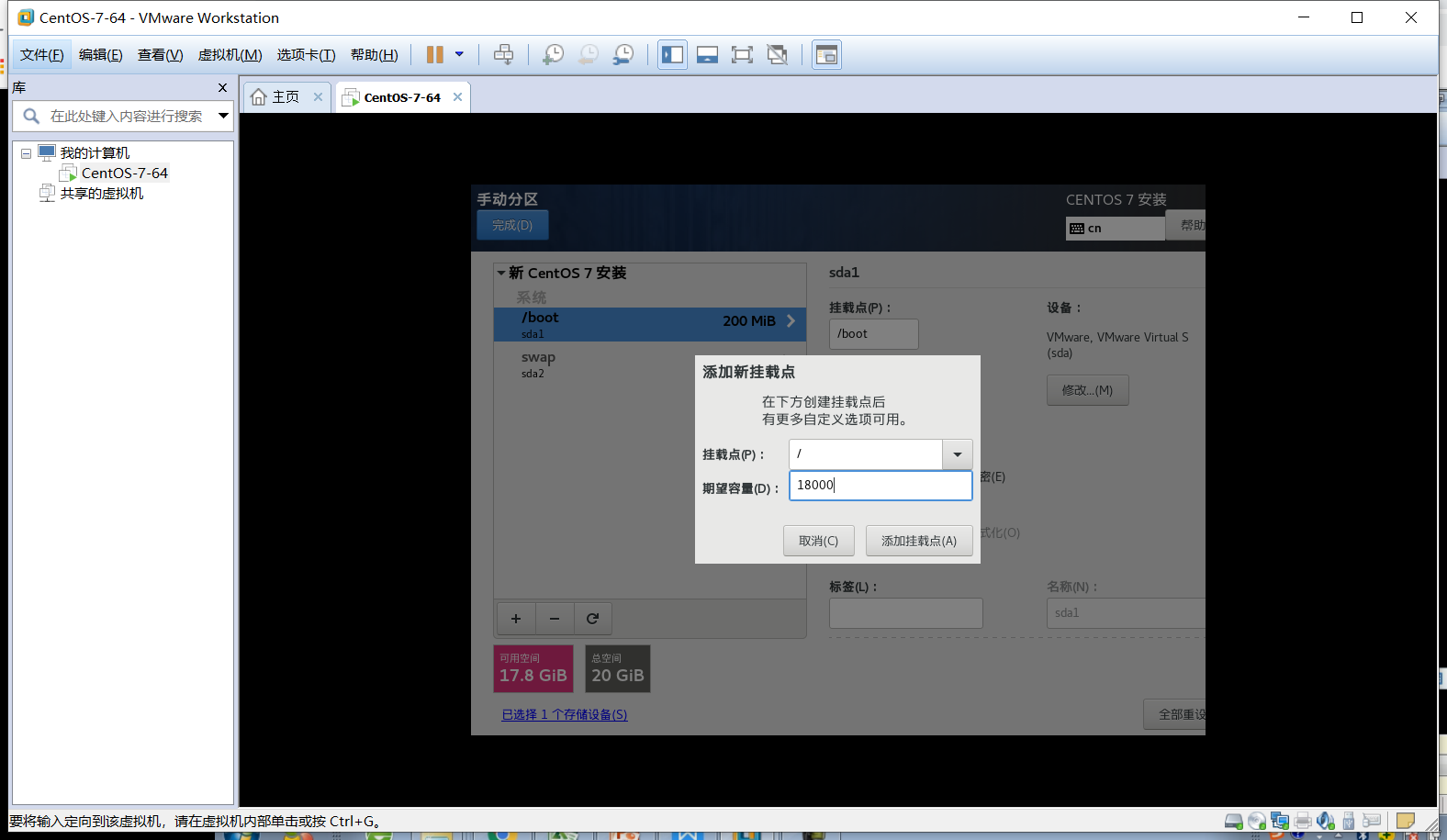Select the /boot sda1 partition row

tap(650, 325)
